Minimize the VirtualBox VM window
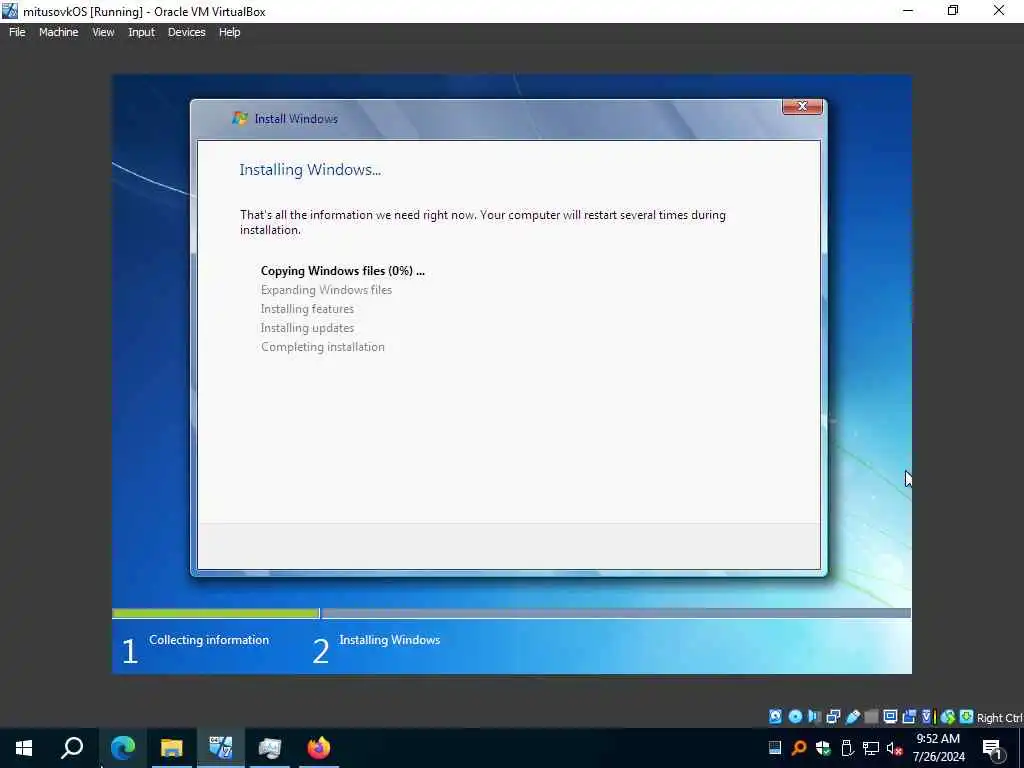Viewport: 1024px width, 768px height. click(908, 11)
